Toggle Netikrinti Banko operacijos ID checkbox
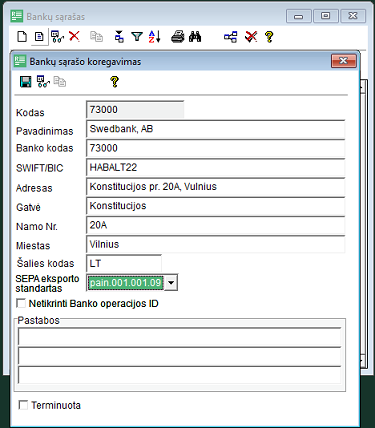Image resolution: width=375 pixels, height=428 pixels. pos(21,303)
